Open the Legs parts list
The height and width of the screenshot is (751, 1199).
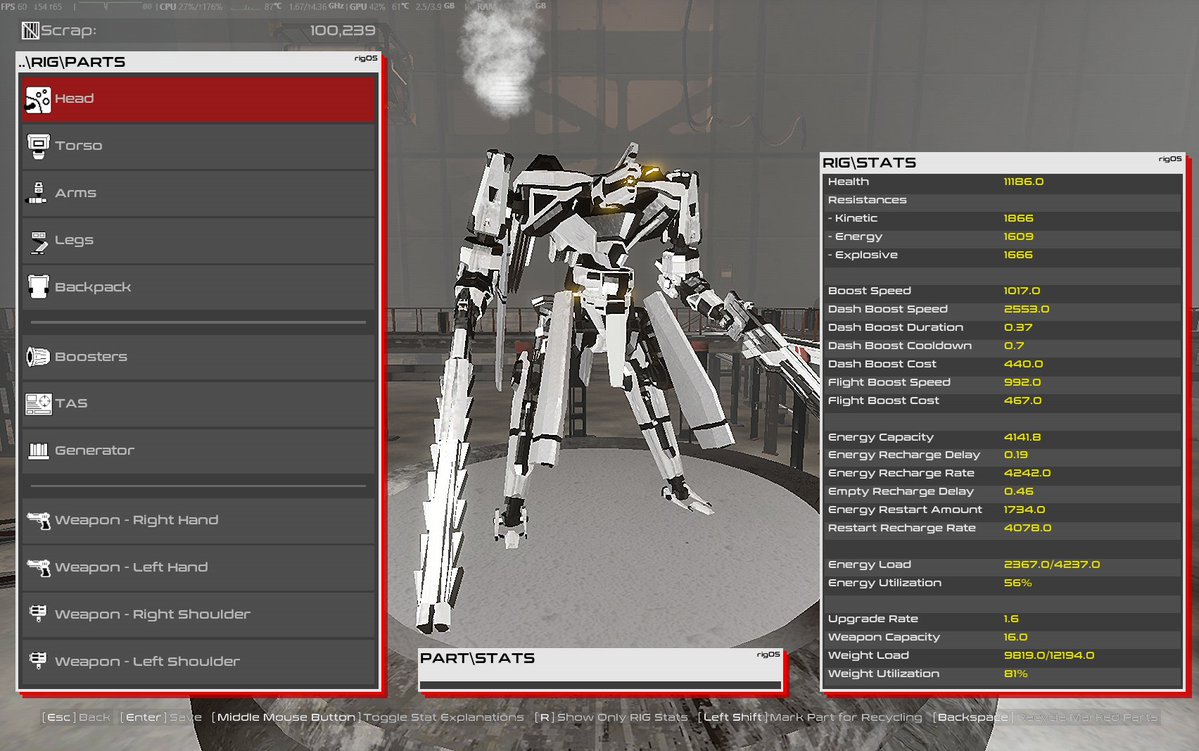199,240
